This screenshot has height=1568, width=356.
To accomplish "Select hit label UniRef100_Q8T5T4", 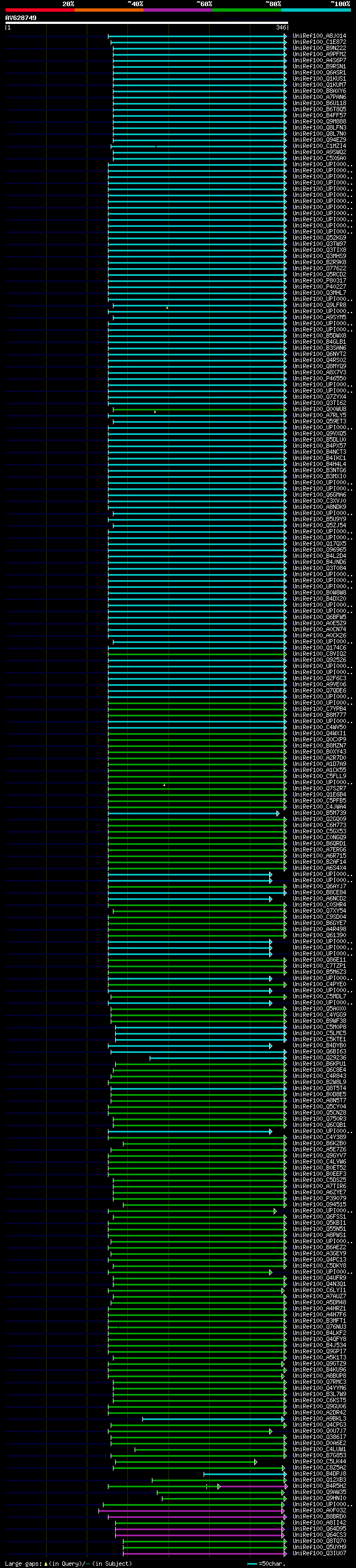I will [319, 1088].
